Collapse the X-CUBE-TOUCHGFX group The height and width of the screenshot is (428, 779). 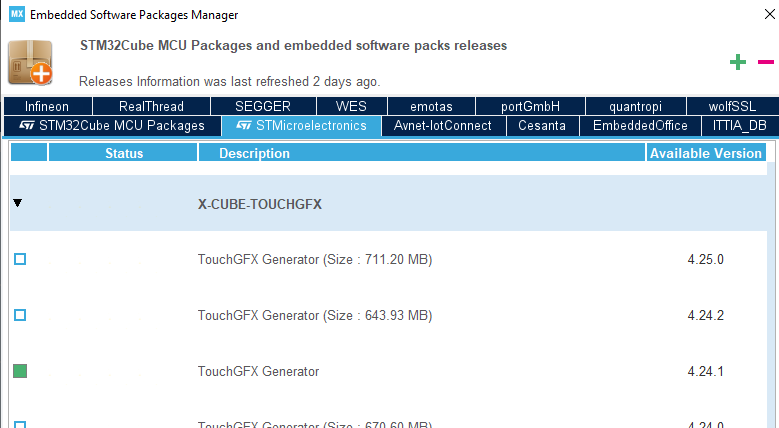pyautogui.click(x=18, y=203)
